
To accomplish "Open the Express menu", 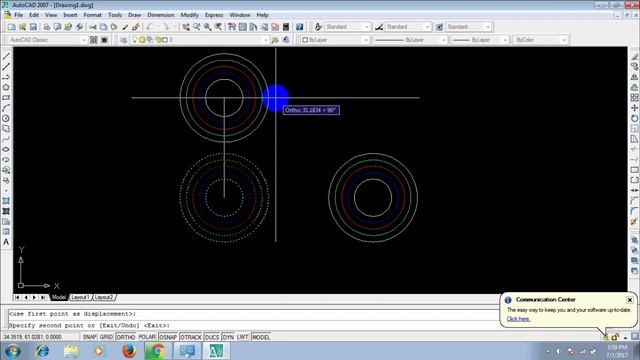I will 214,15.
